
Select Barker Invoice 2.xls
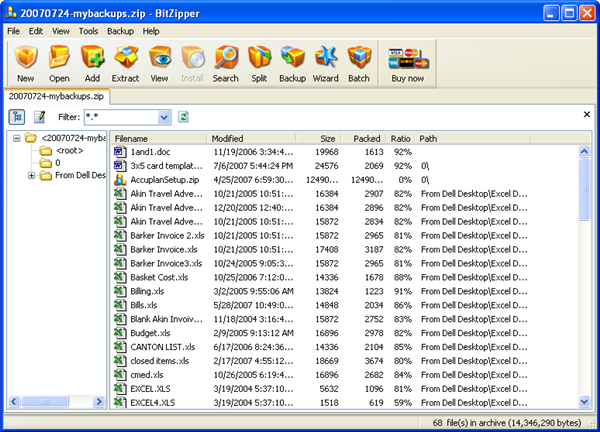[x=345, y=235]
